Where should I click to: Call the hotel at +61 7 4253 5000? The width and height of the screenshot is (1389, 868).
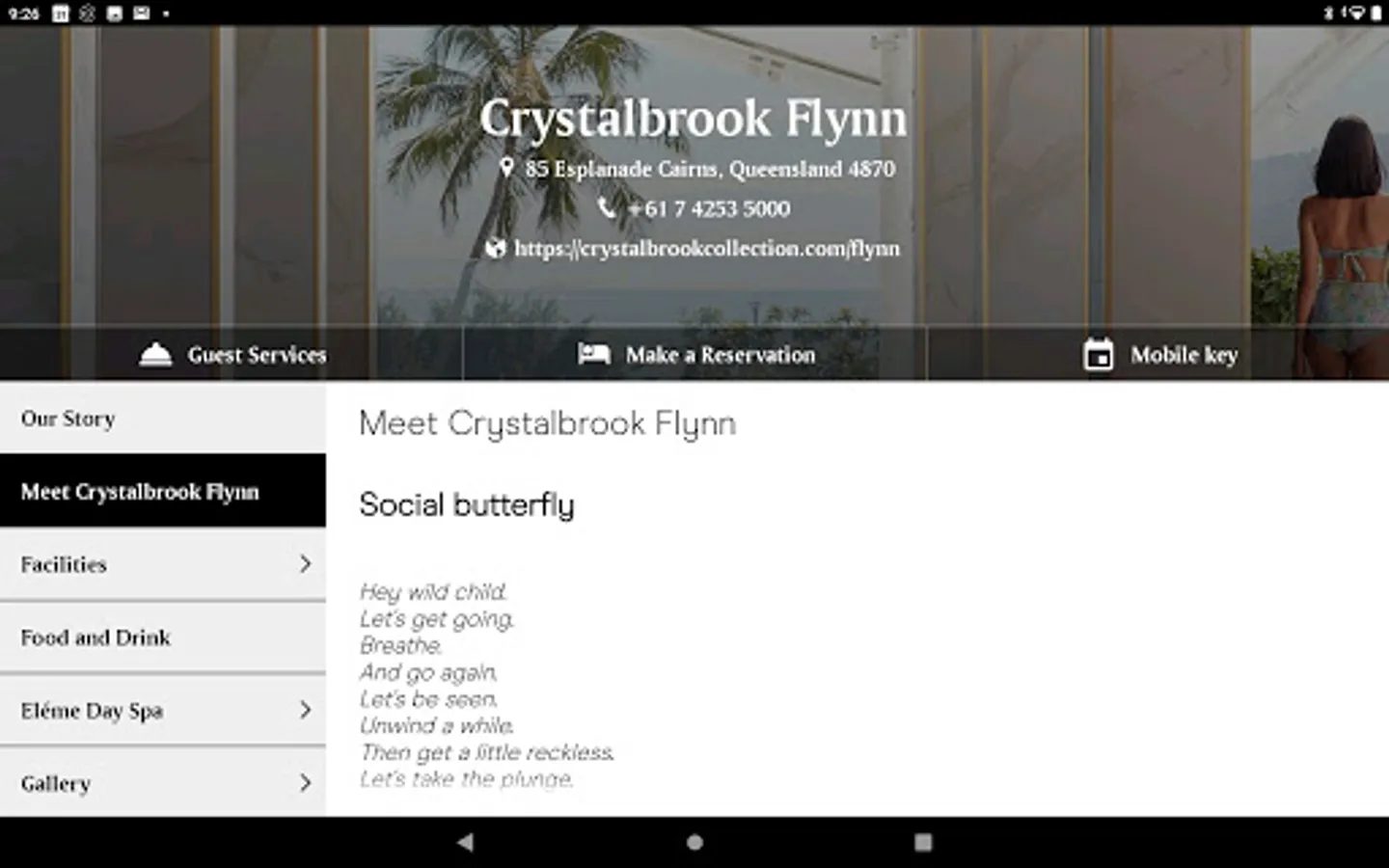pyautogui.click(x=708, y=208)
